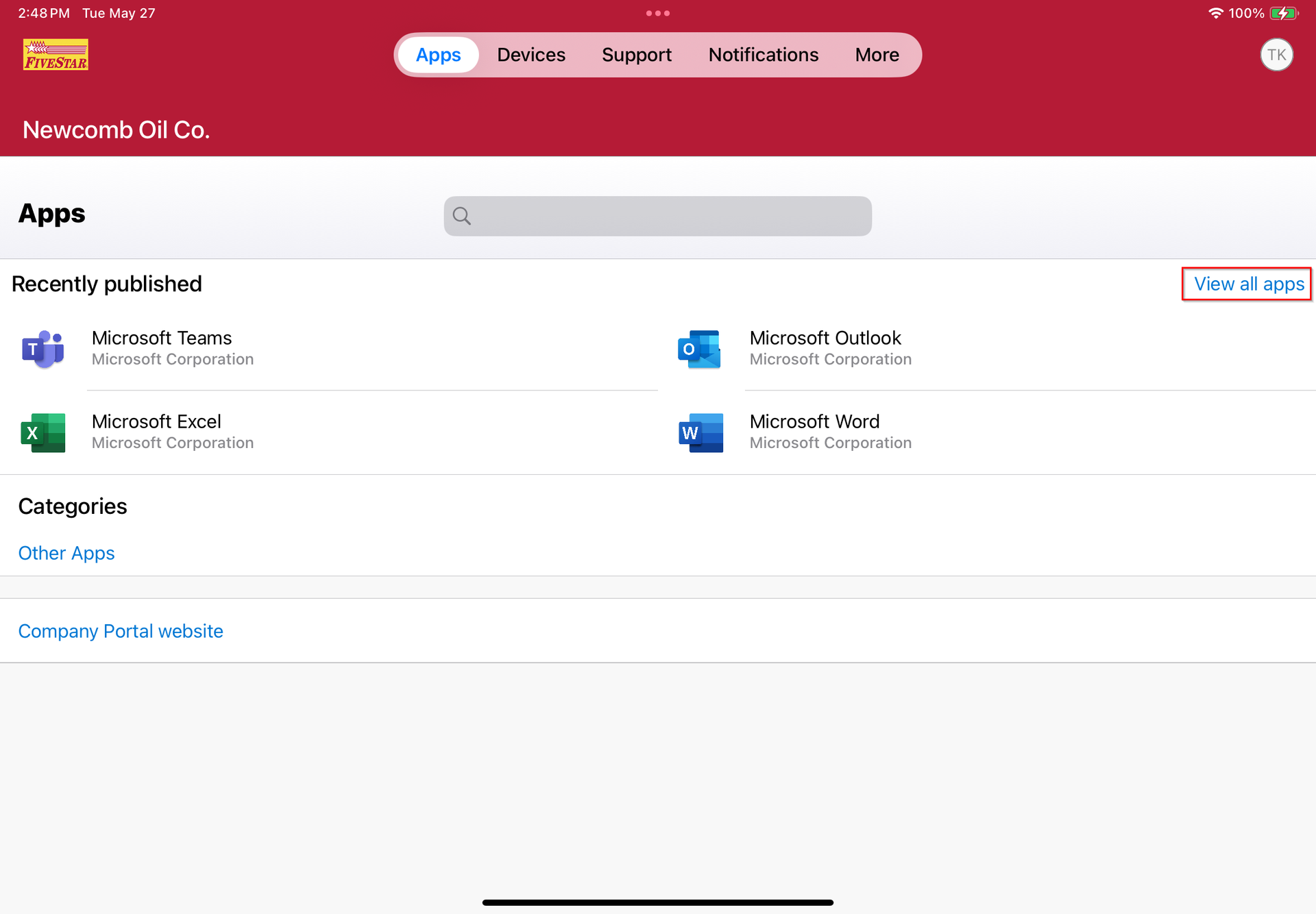
Task: Open the TK profile avatar
Action: click(x=1276, y=55)
